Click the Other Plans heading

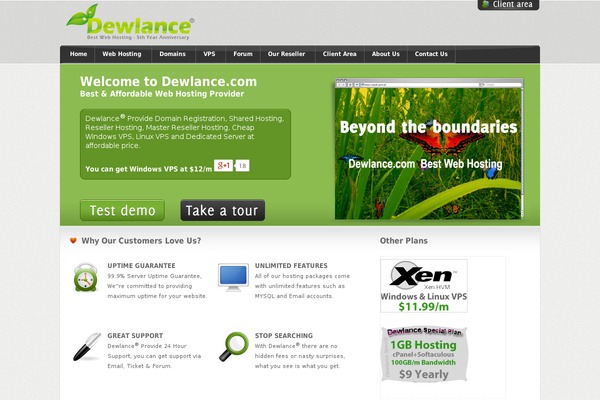pyautogui.click(x=404, y=241)
